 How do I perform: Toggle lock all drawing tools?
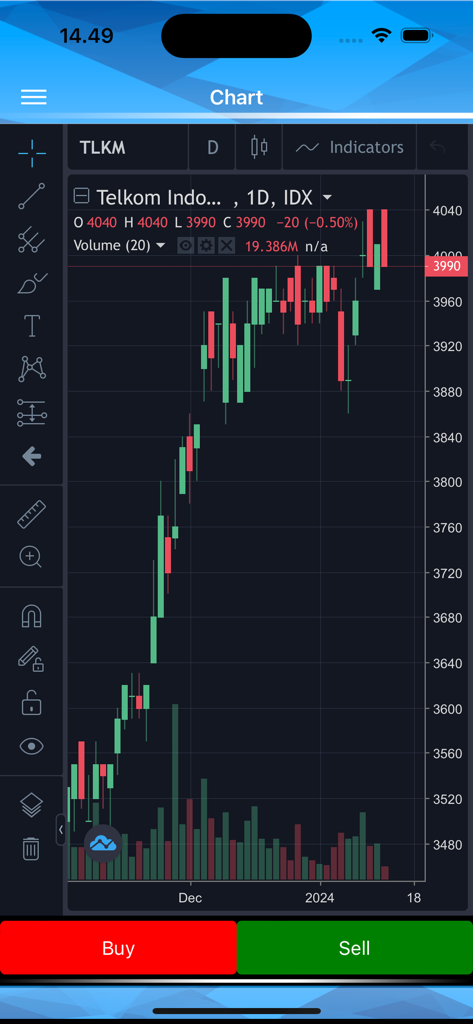point(32,703)
